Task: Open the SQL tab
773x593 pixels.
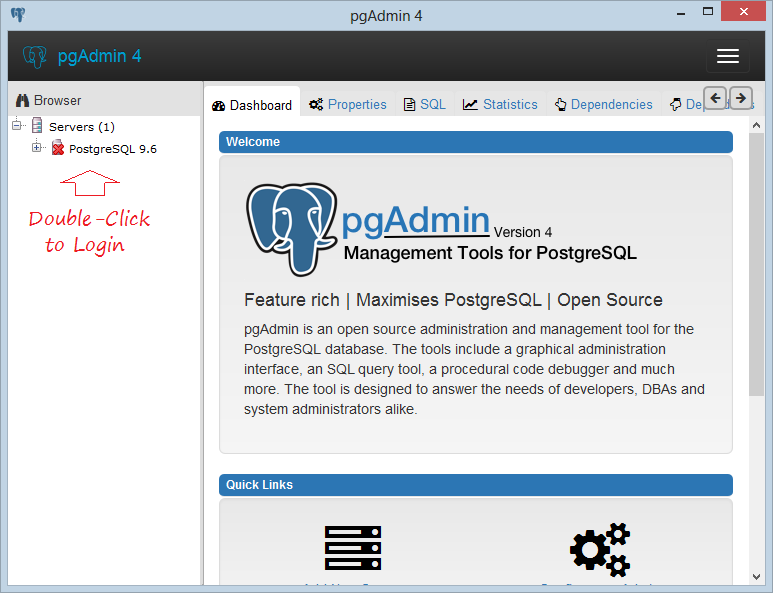Action: pos(425,105)
